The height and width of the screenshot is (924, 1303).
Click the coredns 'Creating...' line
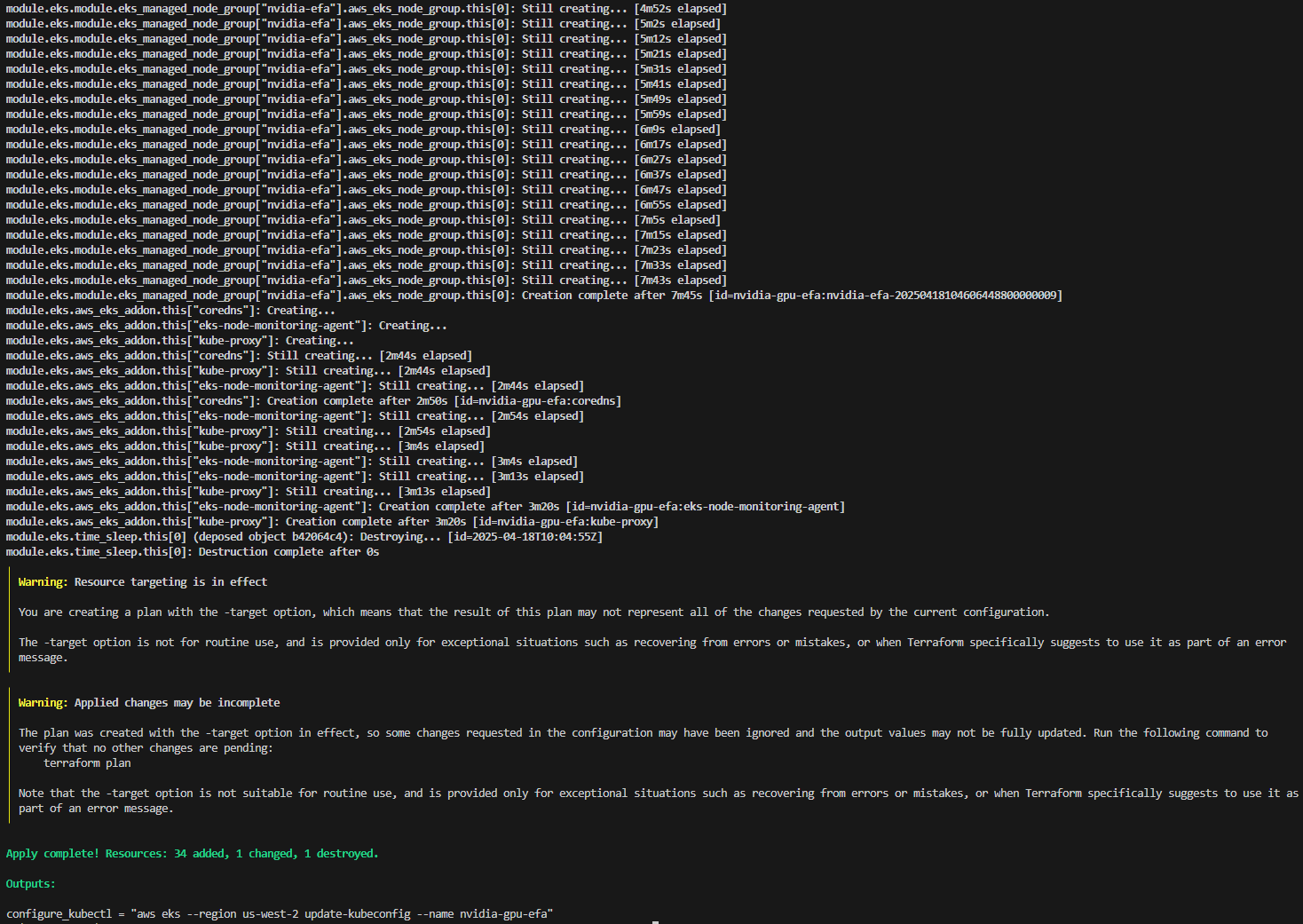point(170,311)
